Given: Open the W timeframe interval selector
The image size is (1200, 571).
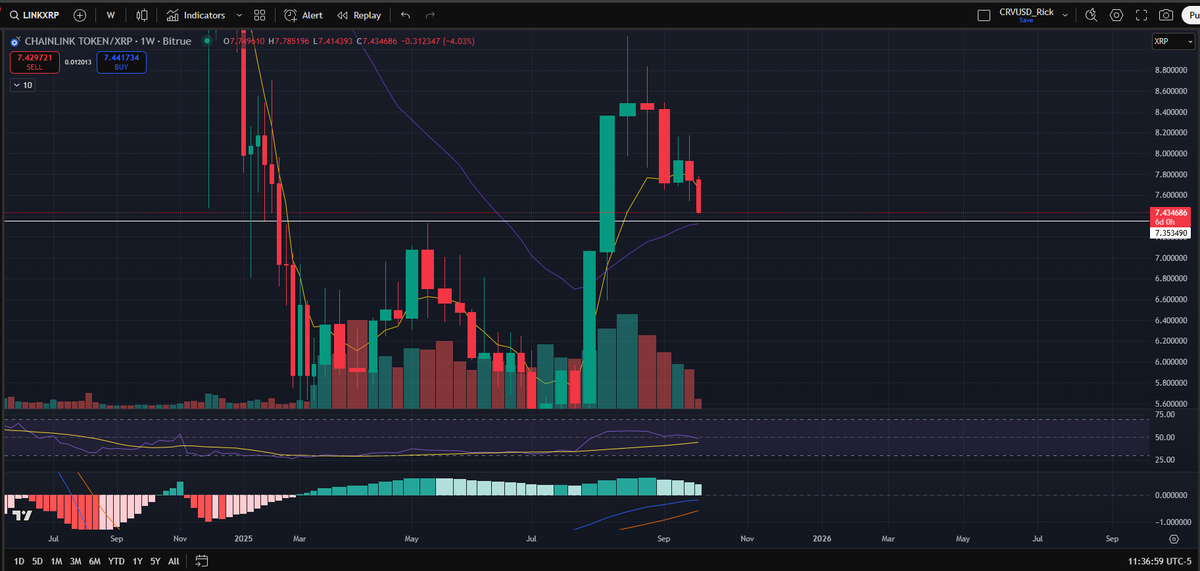Looking at the screenshot, I should 110,15.
